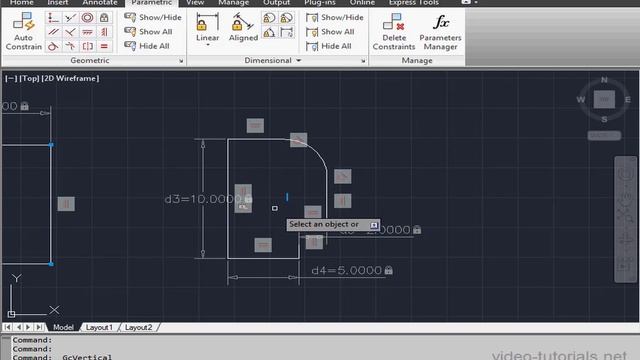Open the [2D Wireframe] visual style menu

(70, 78)
